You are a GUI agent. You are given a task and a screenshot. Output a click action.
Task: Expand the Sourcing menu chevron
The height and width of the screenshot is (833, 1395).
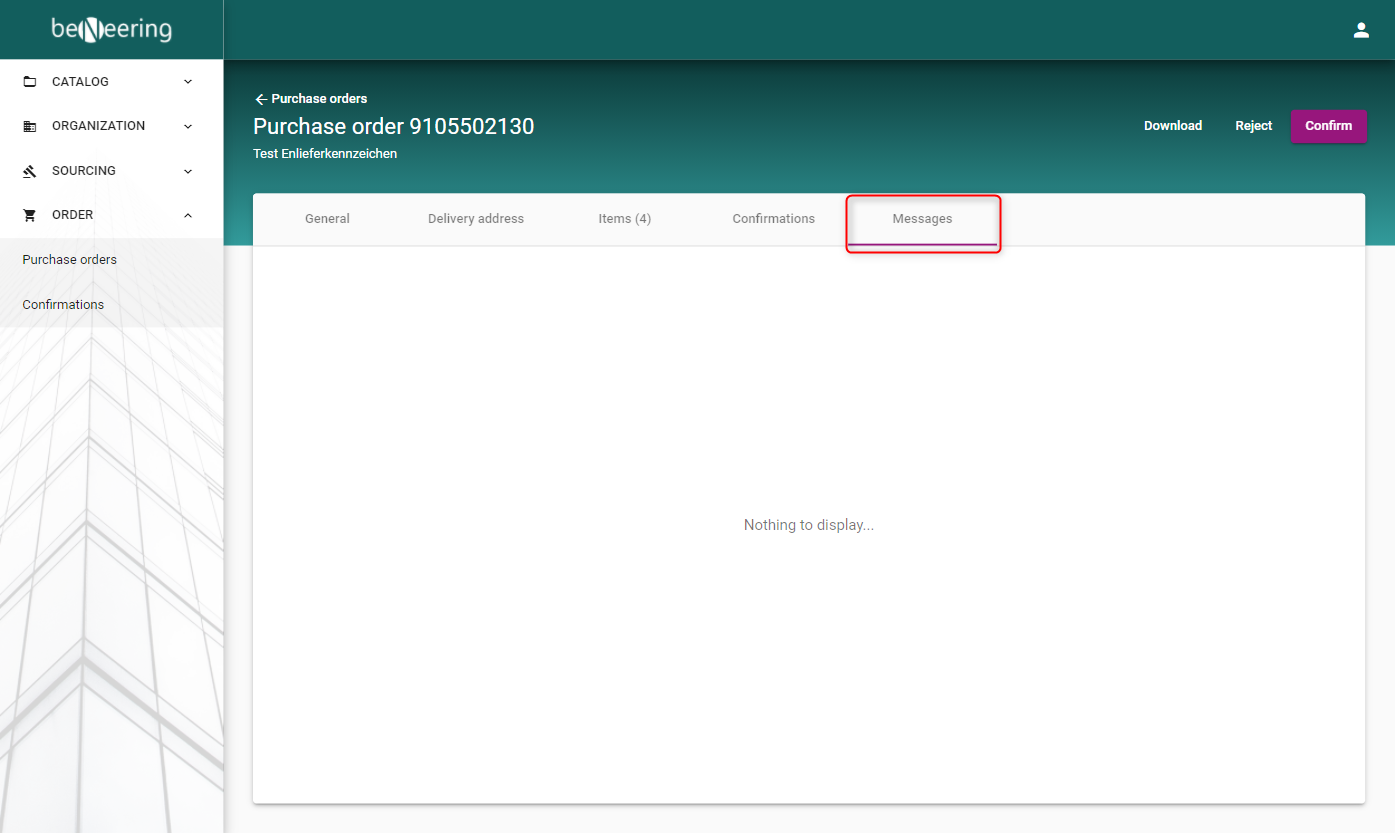(x=188, y=171)
